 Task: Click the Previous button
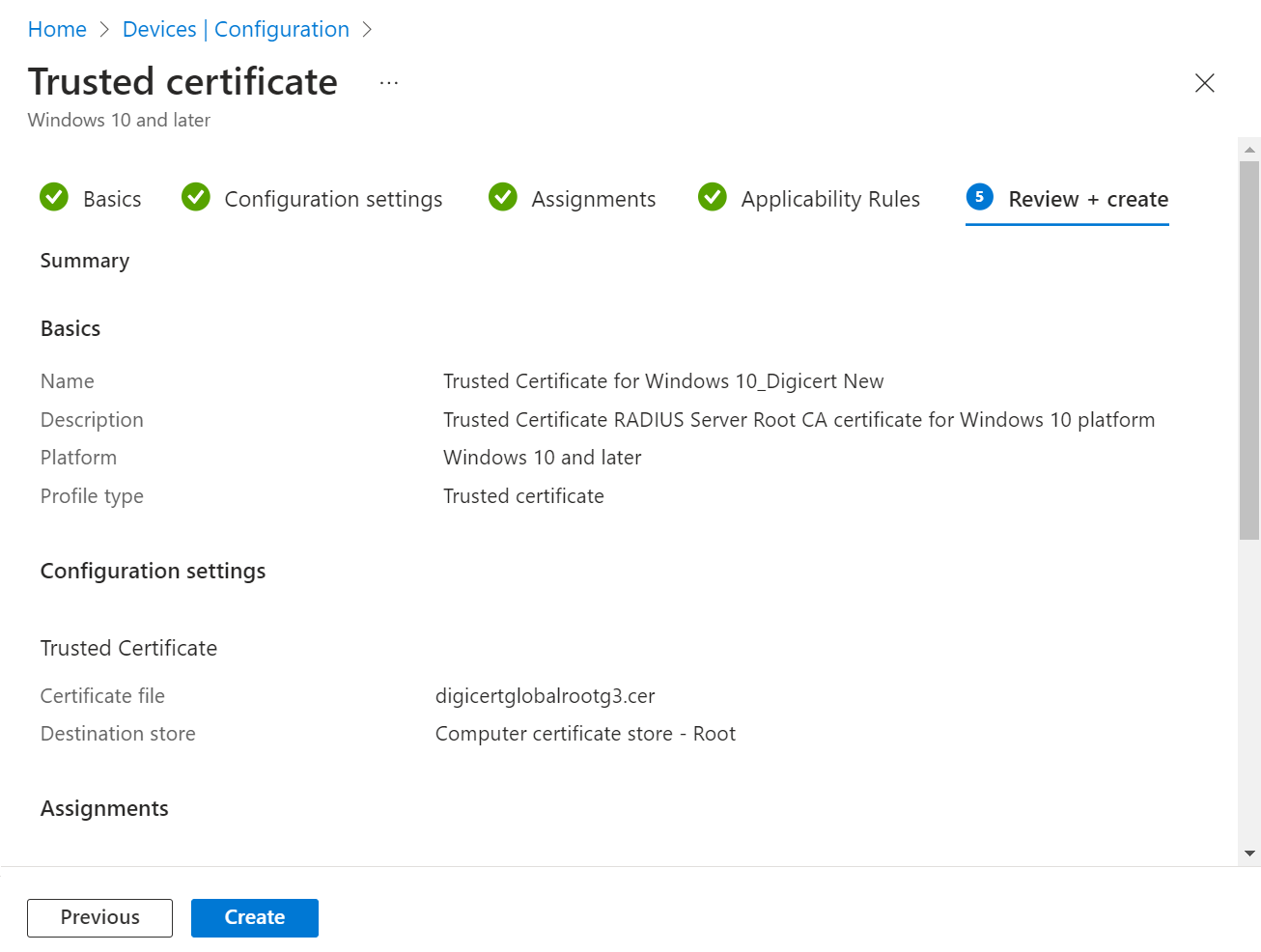100,918
